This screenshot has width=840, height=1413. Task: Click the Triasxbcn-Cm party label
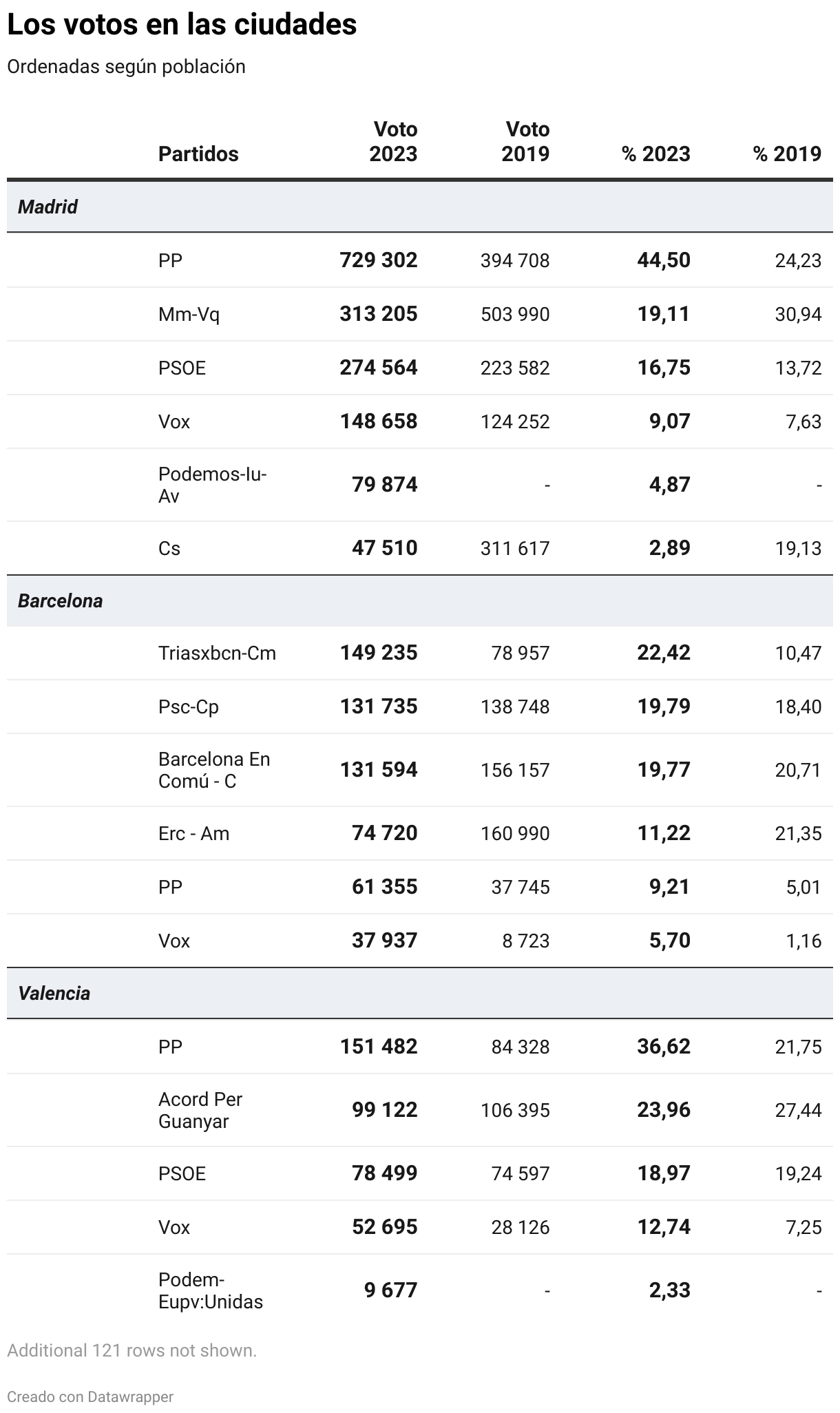point(217,653)
